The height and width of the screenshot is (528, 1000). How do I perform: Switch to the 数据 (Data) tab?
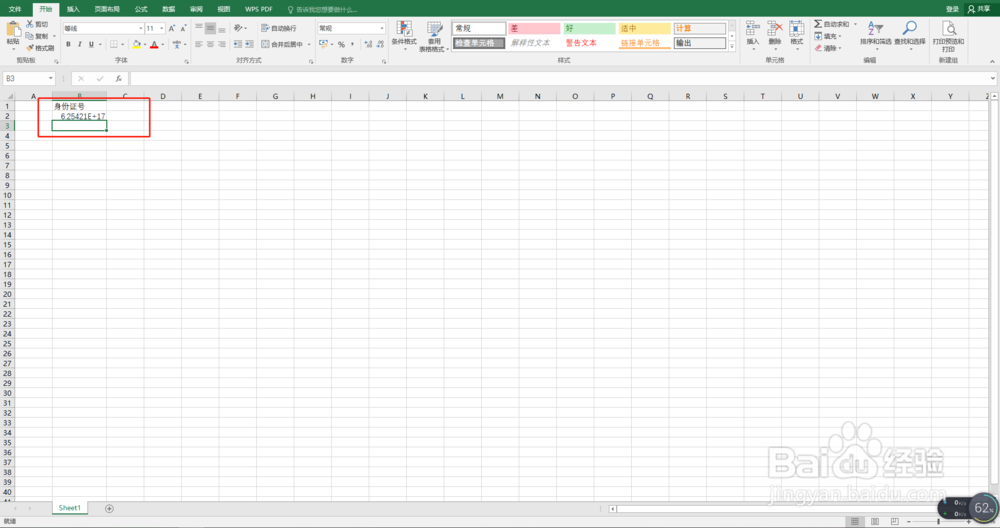pyautogui.click(x=168, y=9)
